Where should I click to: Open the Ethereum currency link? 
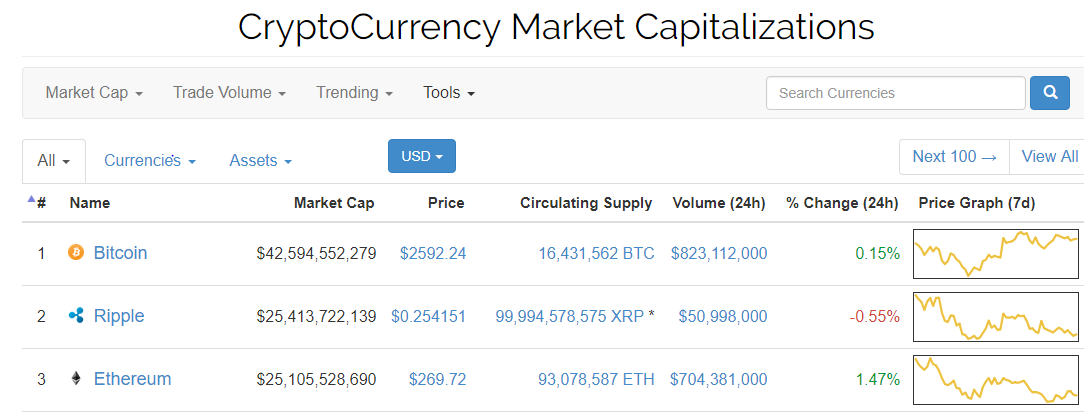click(132, 379)
